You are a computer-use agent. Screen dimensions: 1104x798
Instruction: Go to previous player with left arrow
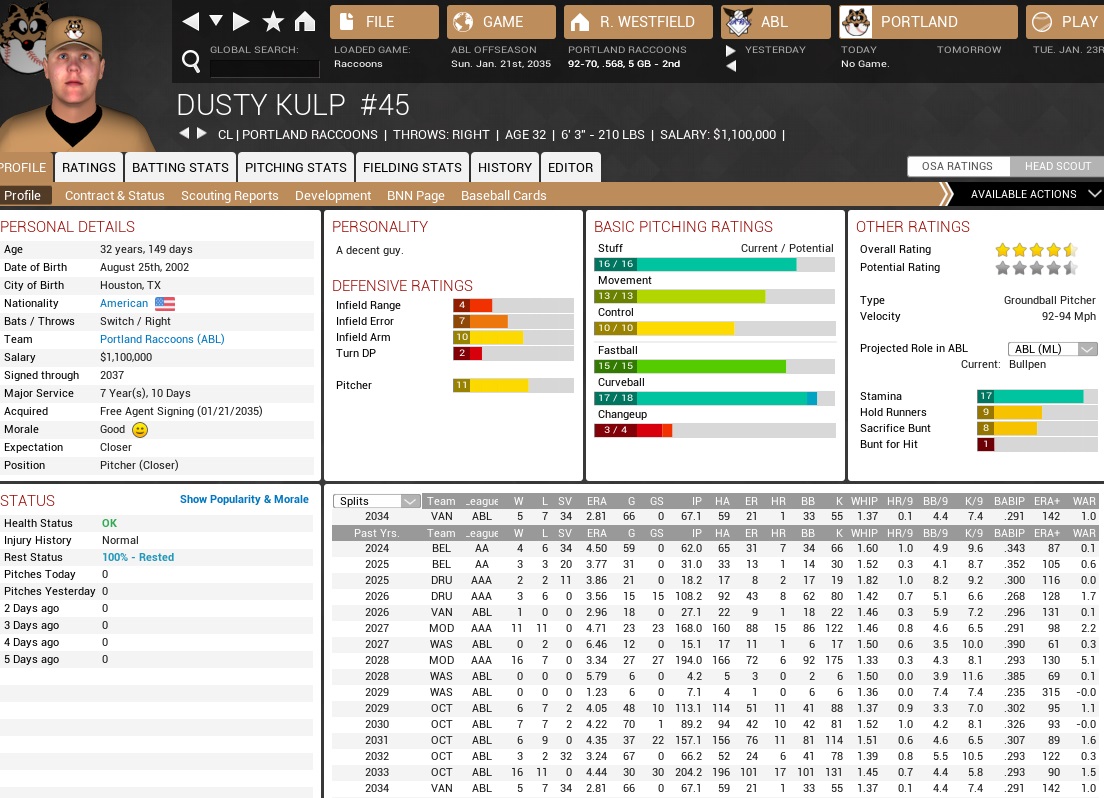click(x=184, y=134)
